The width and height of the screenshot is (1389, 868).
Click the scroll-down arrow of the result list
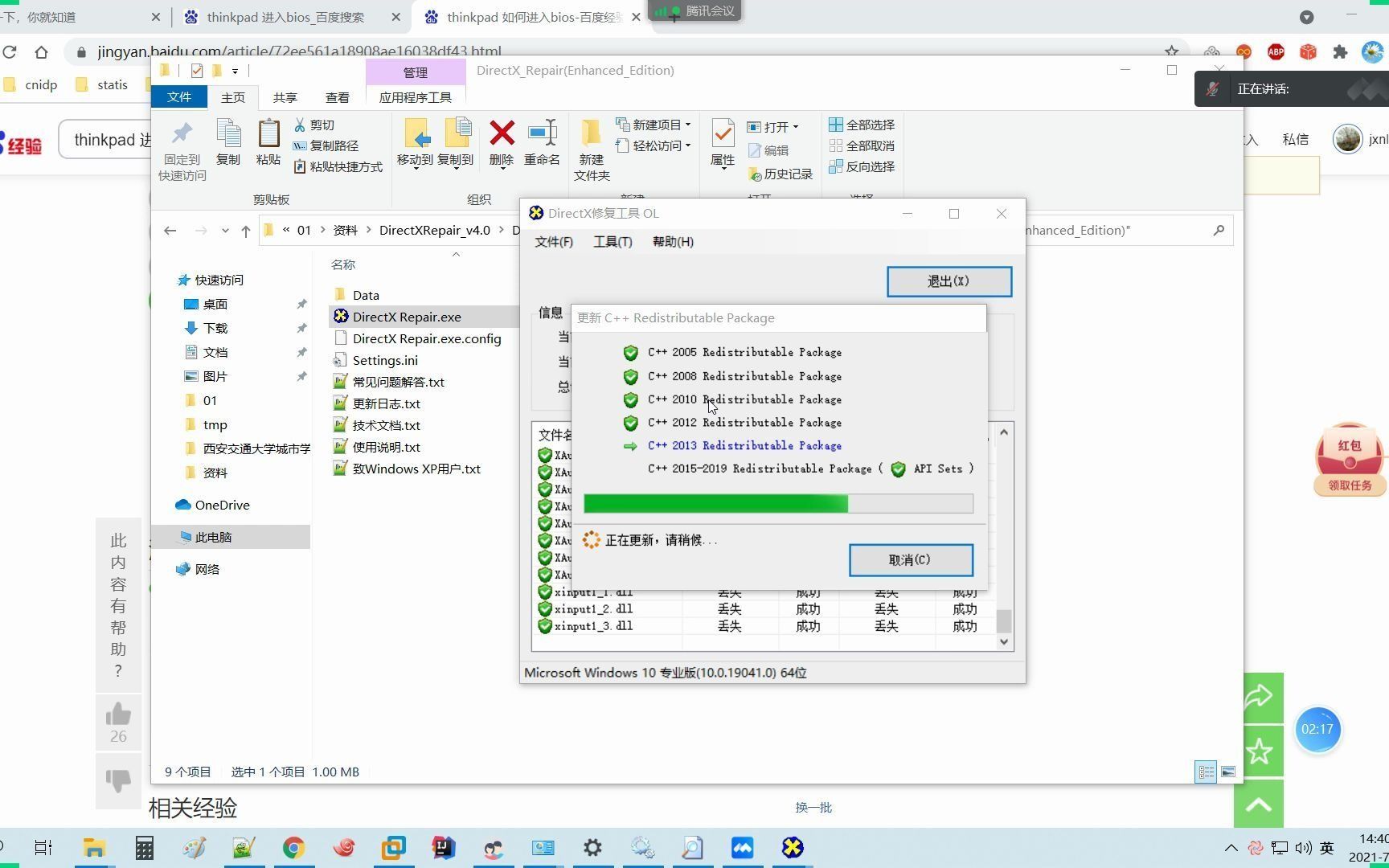(1003, 641)
